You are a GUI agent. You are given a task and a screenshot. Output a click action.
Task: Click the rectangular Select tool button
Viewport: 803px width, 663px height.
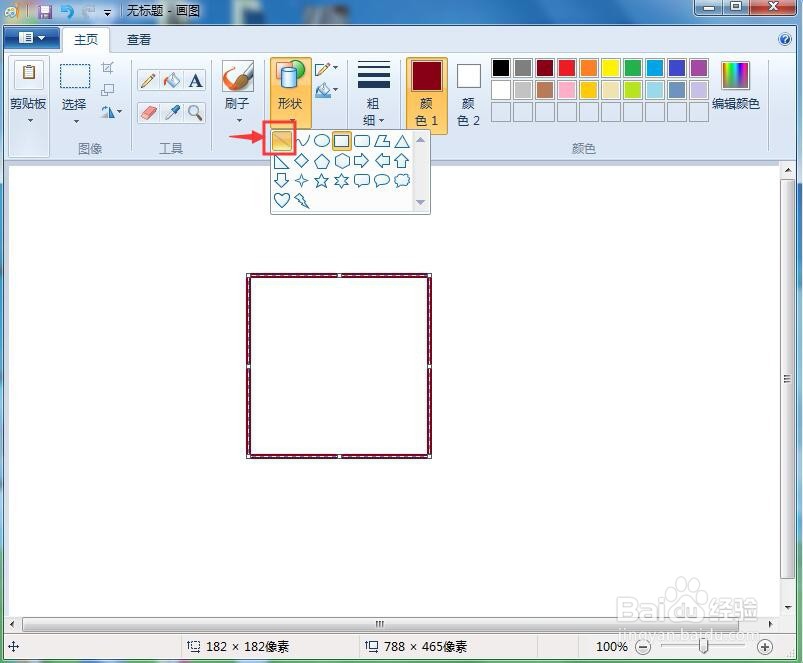coord(75,76)
